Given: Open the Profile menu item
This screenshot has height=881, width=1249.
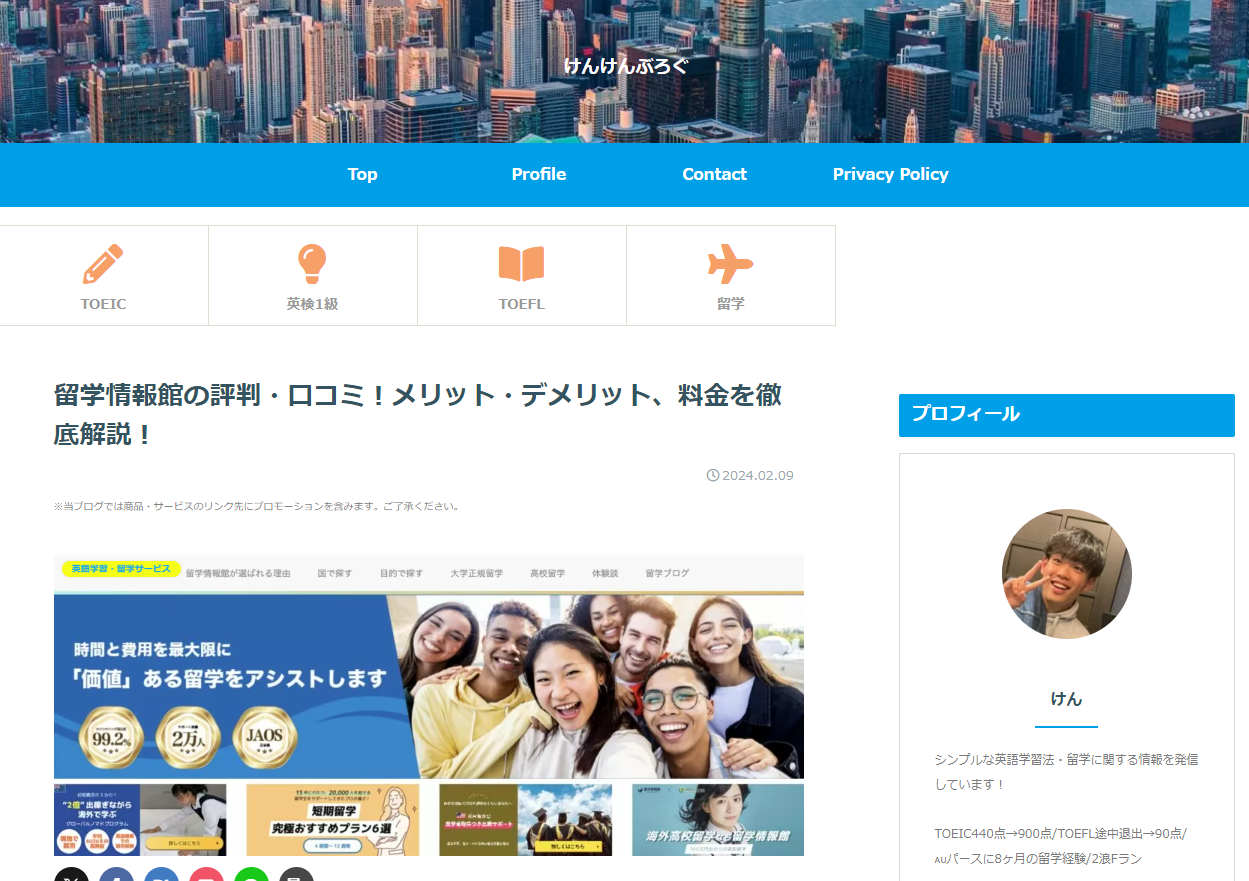Looking at the screenshot, I should click(539, 174).
